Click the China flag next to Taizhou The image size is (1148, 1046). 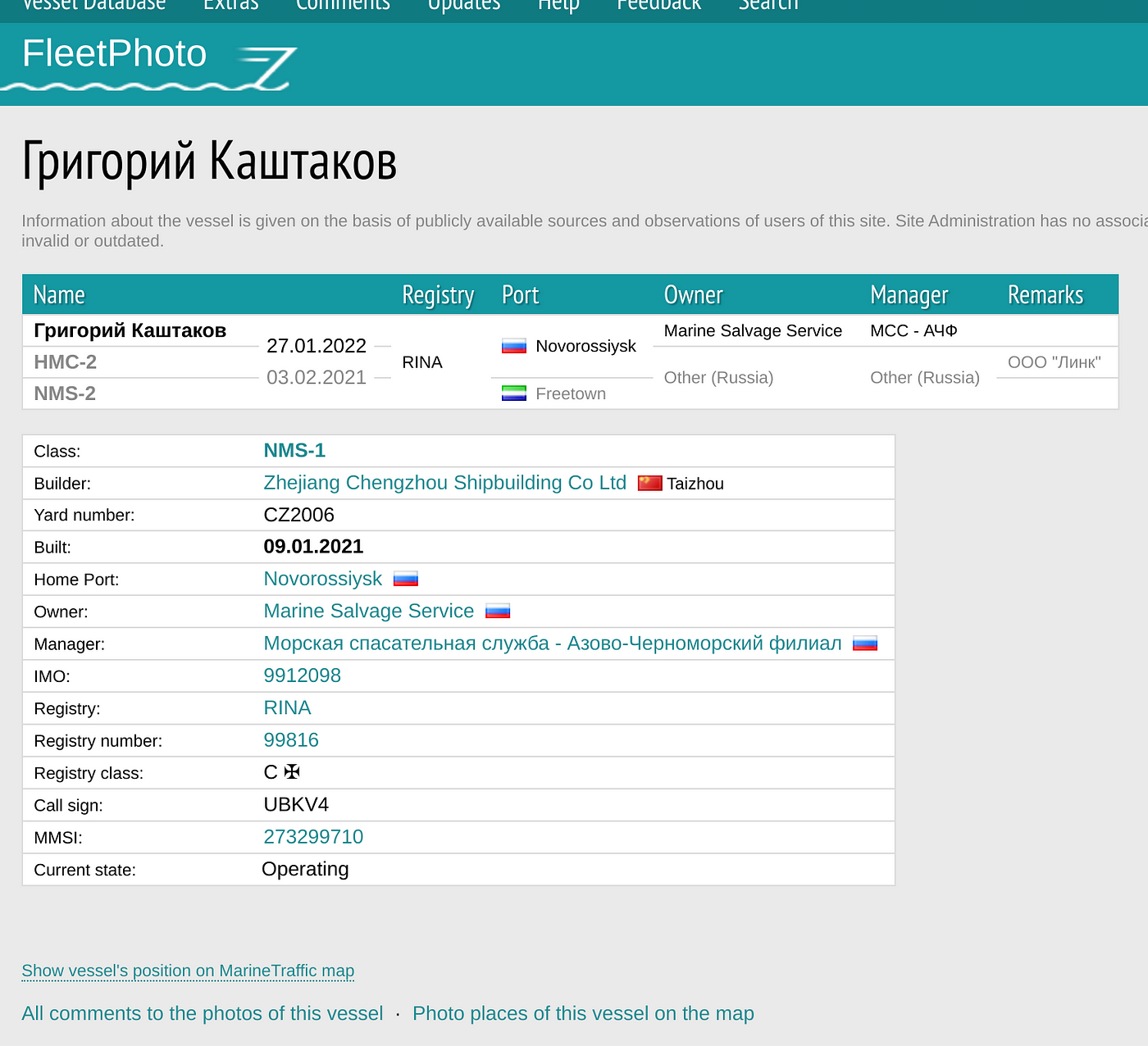pos(649,483)
